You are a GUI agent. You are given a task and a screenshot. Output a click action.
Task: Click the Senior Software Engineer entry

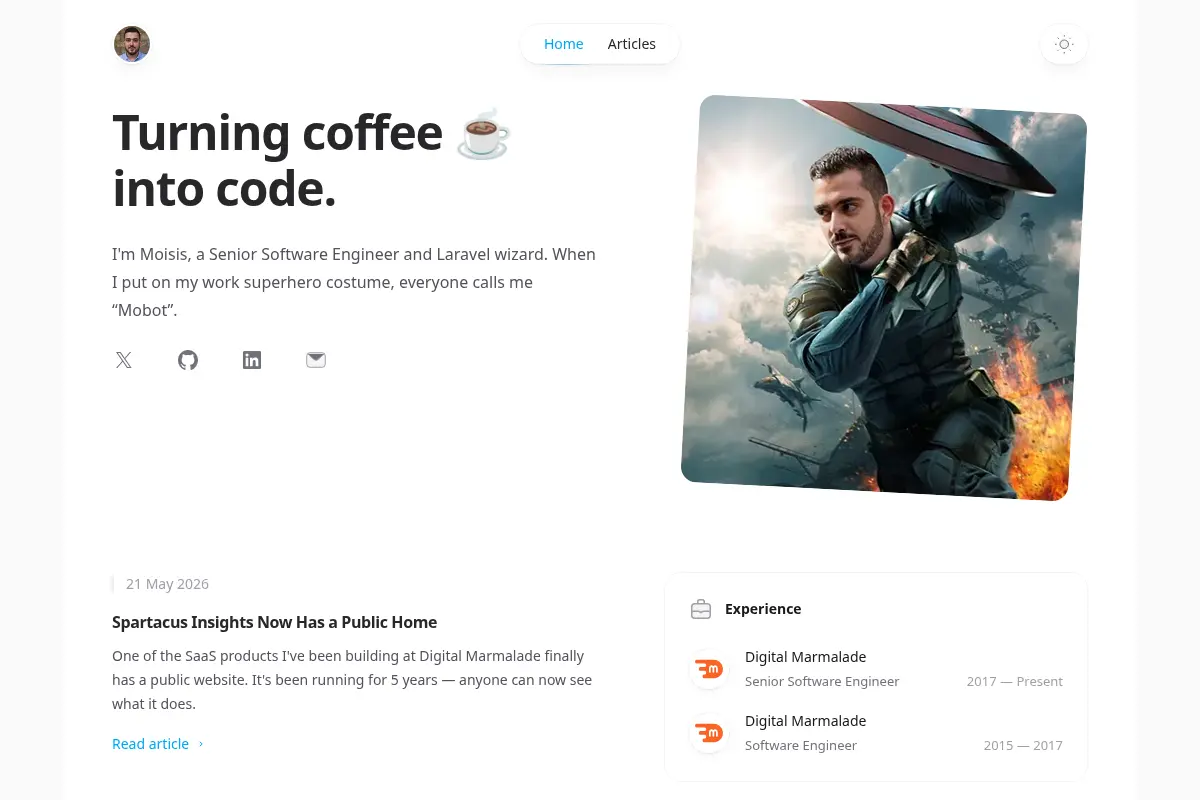pos(877,669)
